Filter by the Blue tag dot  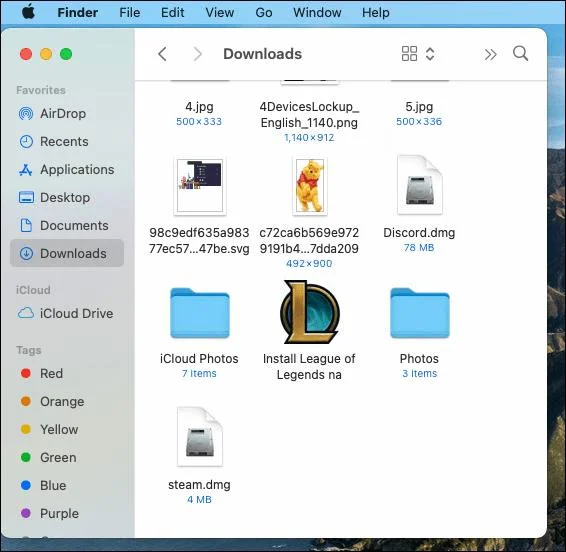(x=26, y=485)
